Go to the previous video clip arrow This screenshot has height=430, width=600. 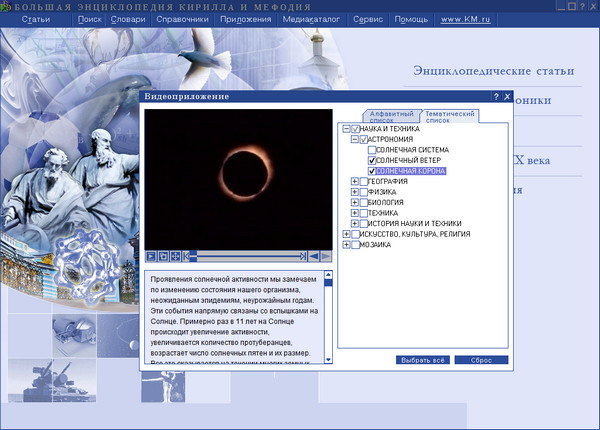[x=313, y=256]
